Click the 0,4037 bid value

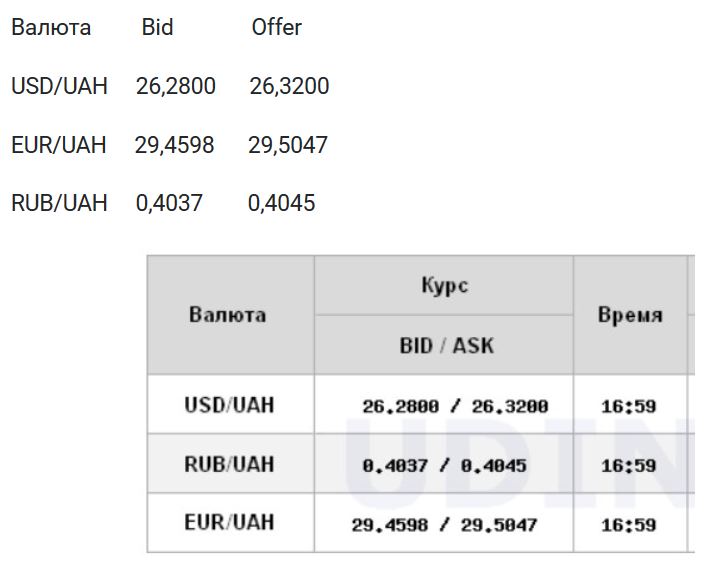[x=169, y=204]
